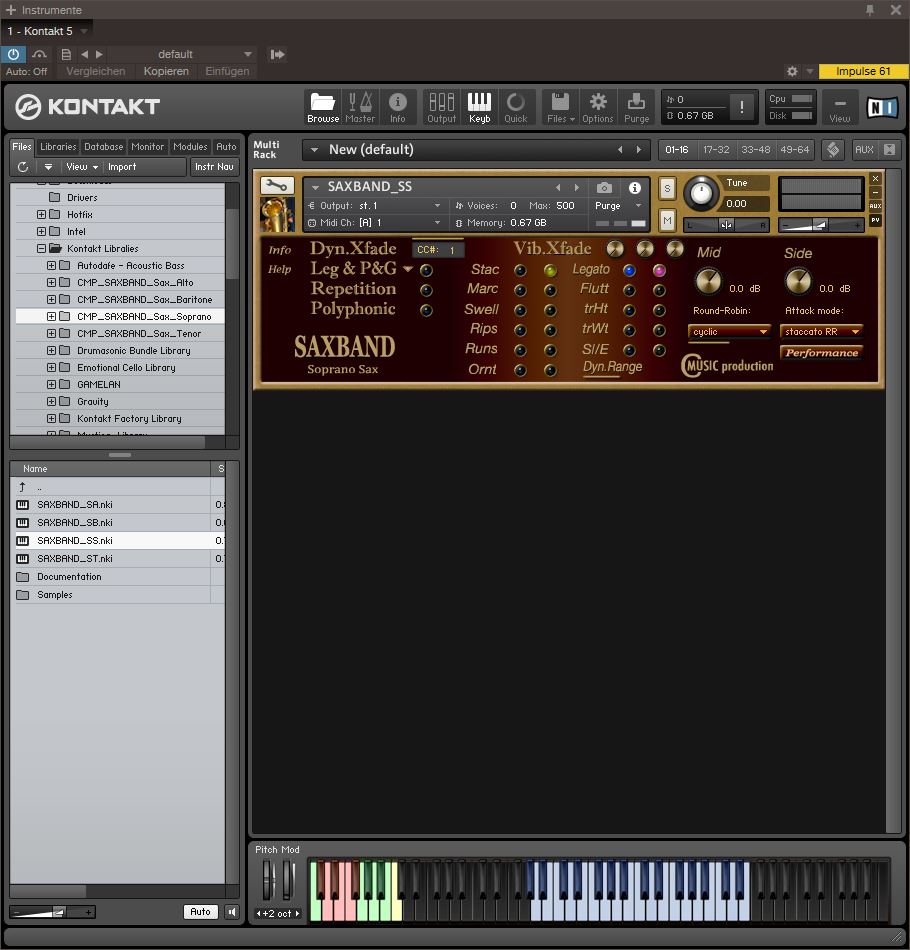Open the Options gear dialog
This screenshot has width=910, height=950.
click(x=598, y=107)
